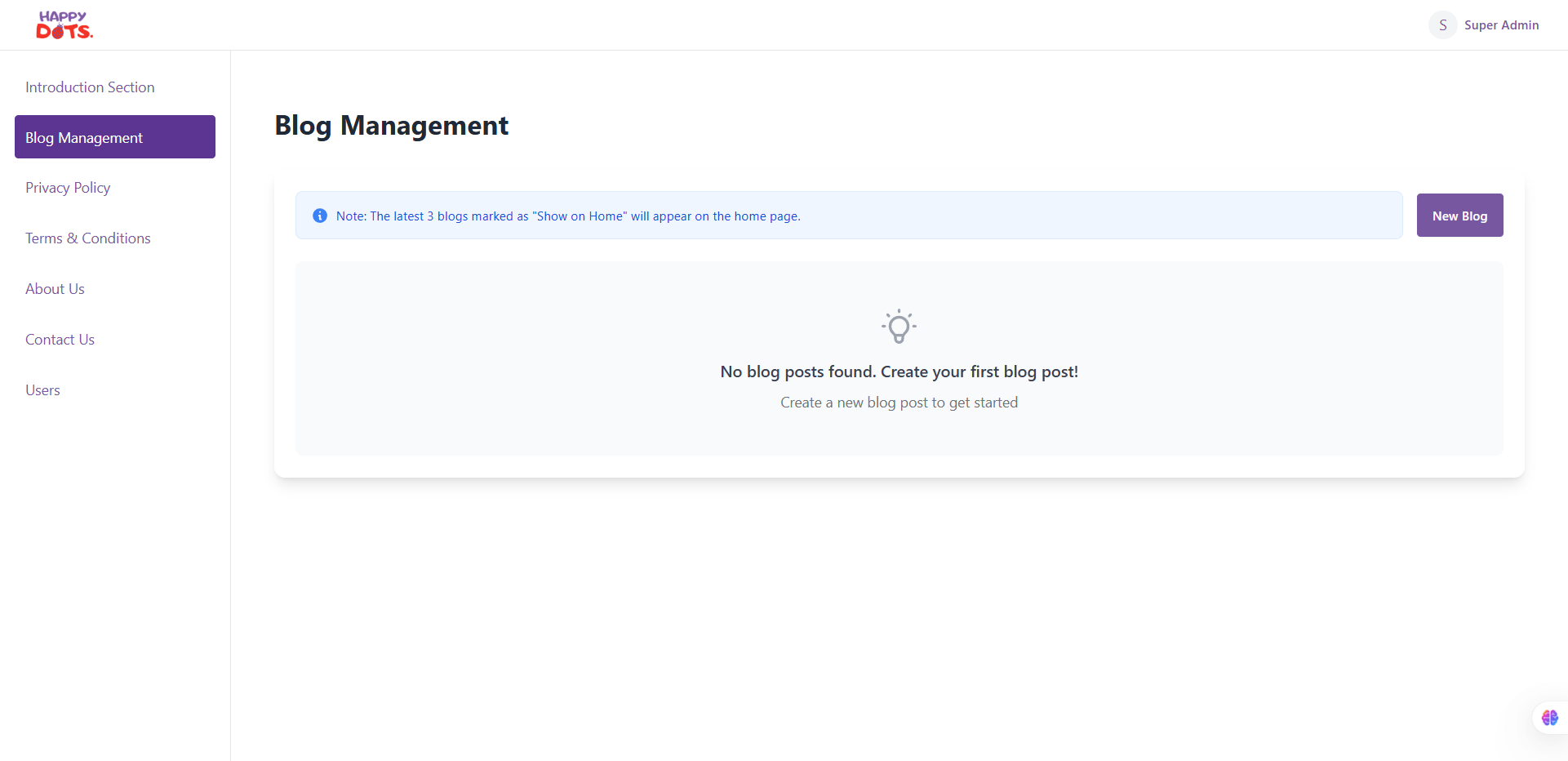The height and width of the screenshot is (761, 1568).
Task: Click the Blog Management page heading
Action: tap(391, 126)
